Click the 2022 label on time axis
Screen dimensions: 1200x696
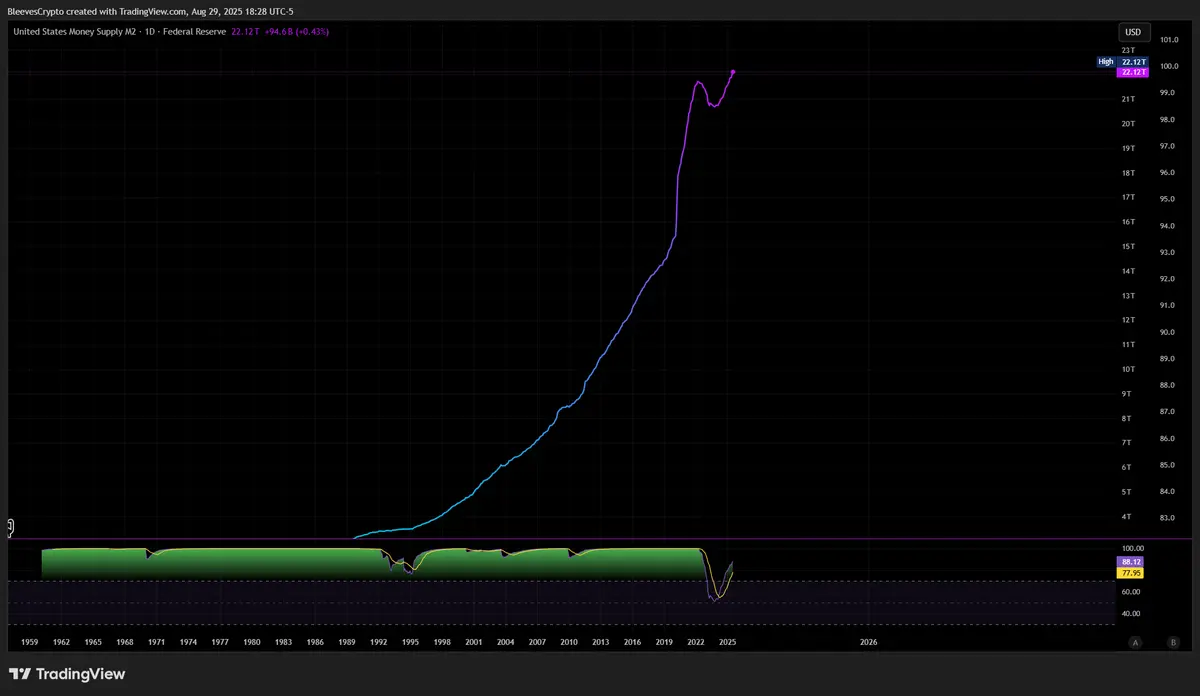click(696, 642)
